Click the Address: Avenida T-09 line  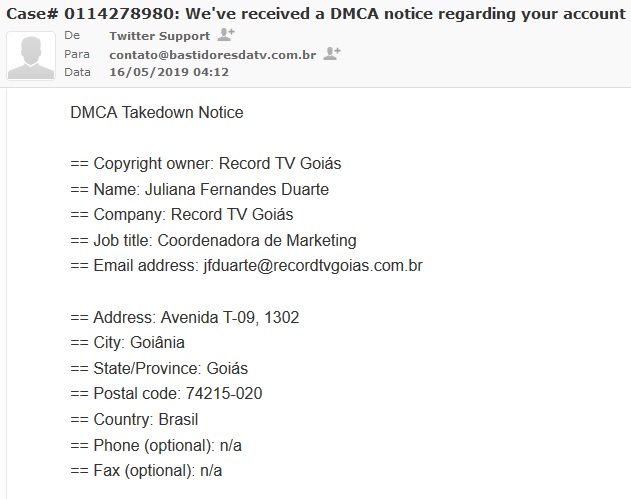point(185,317)
